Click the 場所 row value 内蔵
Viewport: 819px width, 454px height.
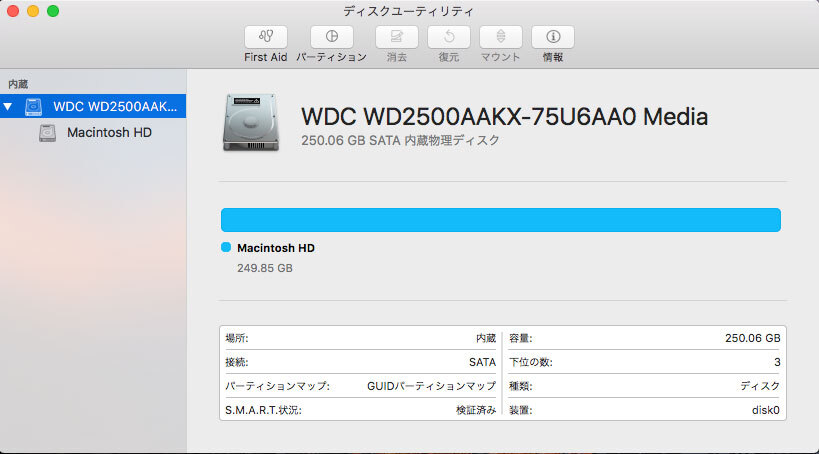[486, 338]
